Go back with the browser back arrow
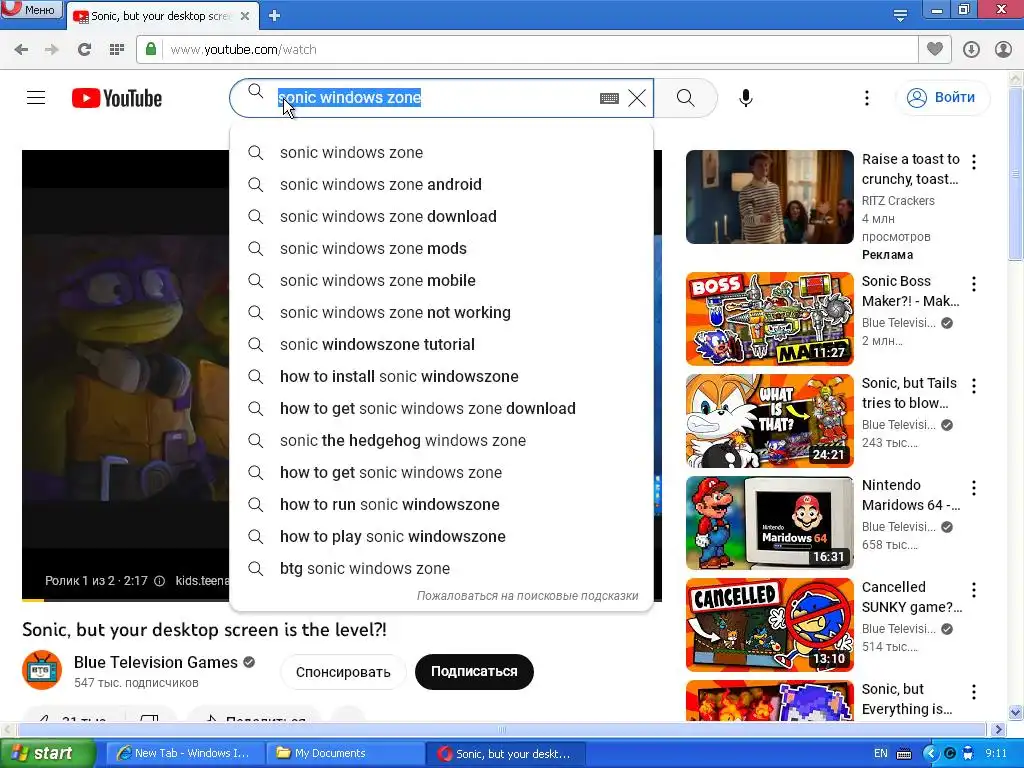1024x768 pixels. pos(21,50)
